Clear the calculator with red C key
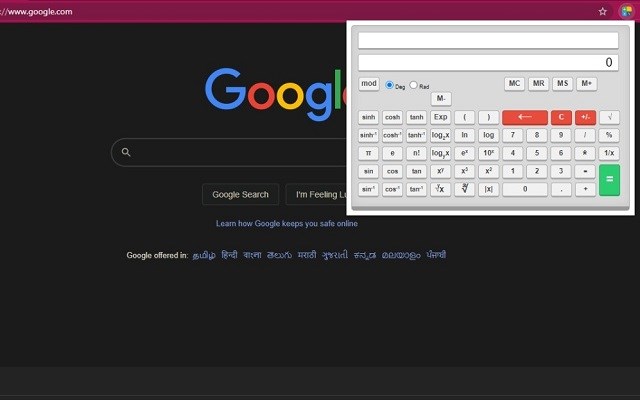This screenshot has height=400, width=640. coord(561,117)
